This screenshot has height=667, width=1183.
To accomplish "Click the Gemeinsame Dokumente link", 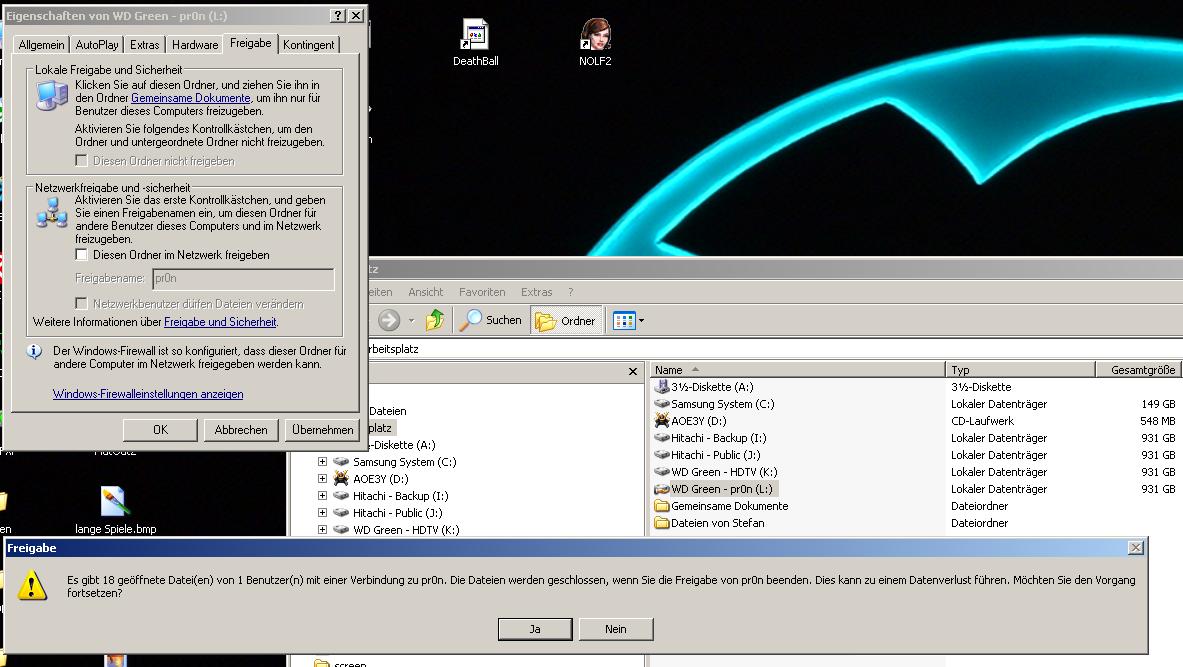I will pos(190,98).
